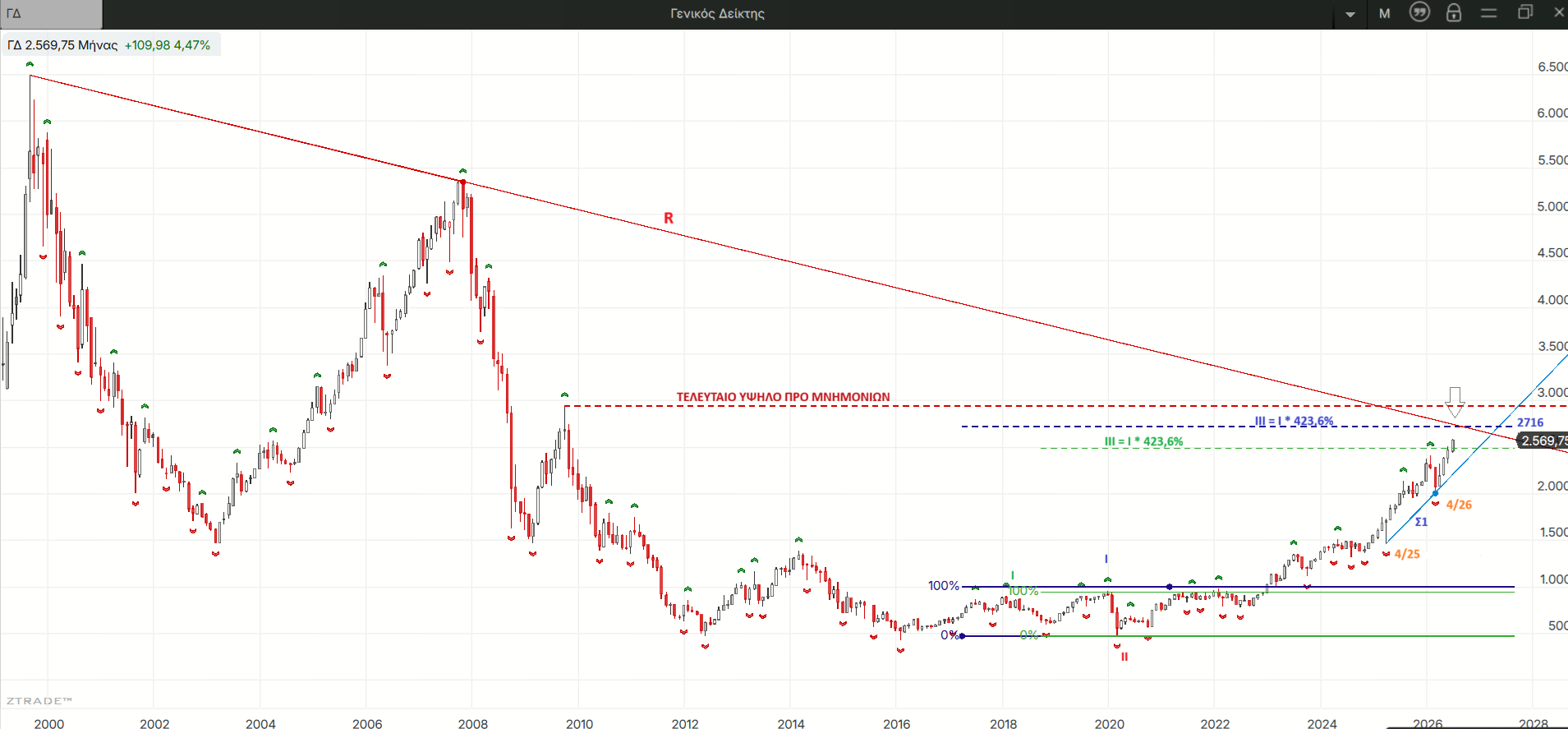The image size is (1568, 729).
Task: Select the ΓΔ 2.569,75 Μήνας info label
Action: [62, 45]
